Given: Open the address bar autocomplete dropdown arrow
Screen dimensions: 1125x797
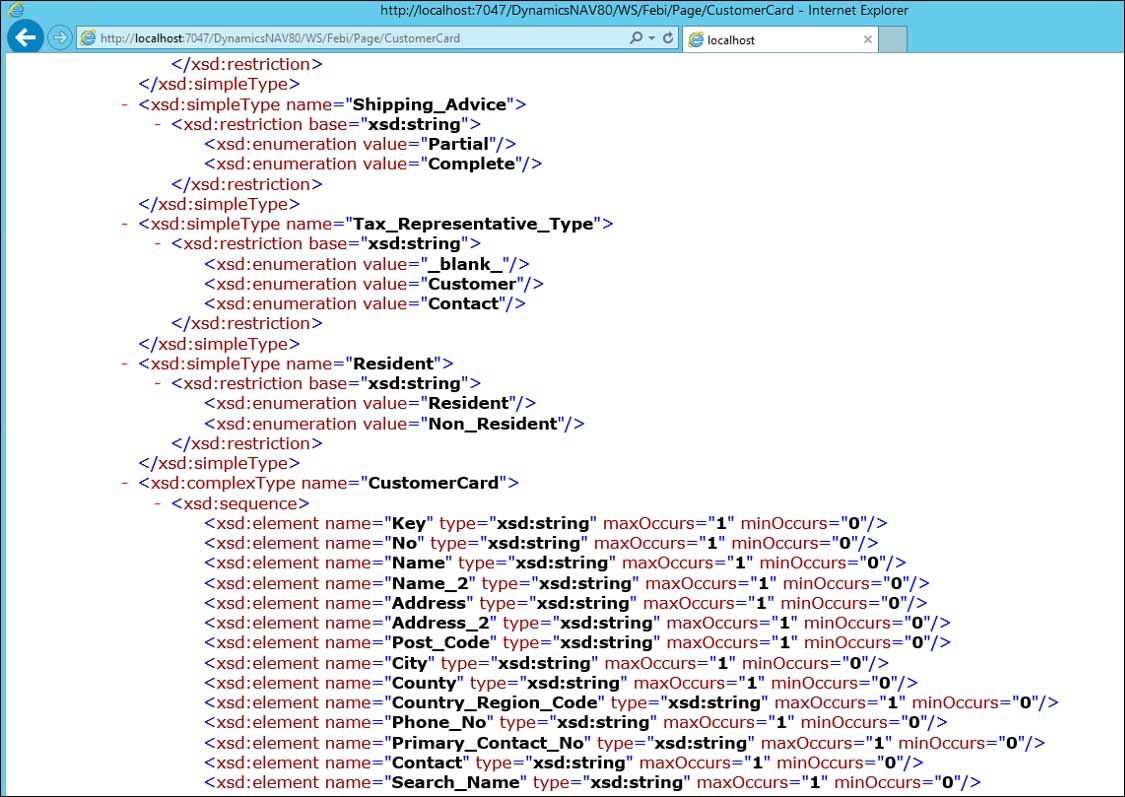Looking at the screenshot, I should pyautogui.click(x=652, y=38).
